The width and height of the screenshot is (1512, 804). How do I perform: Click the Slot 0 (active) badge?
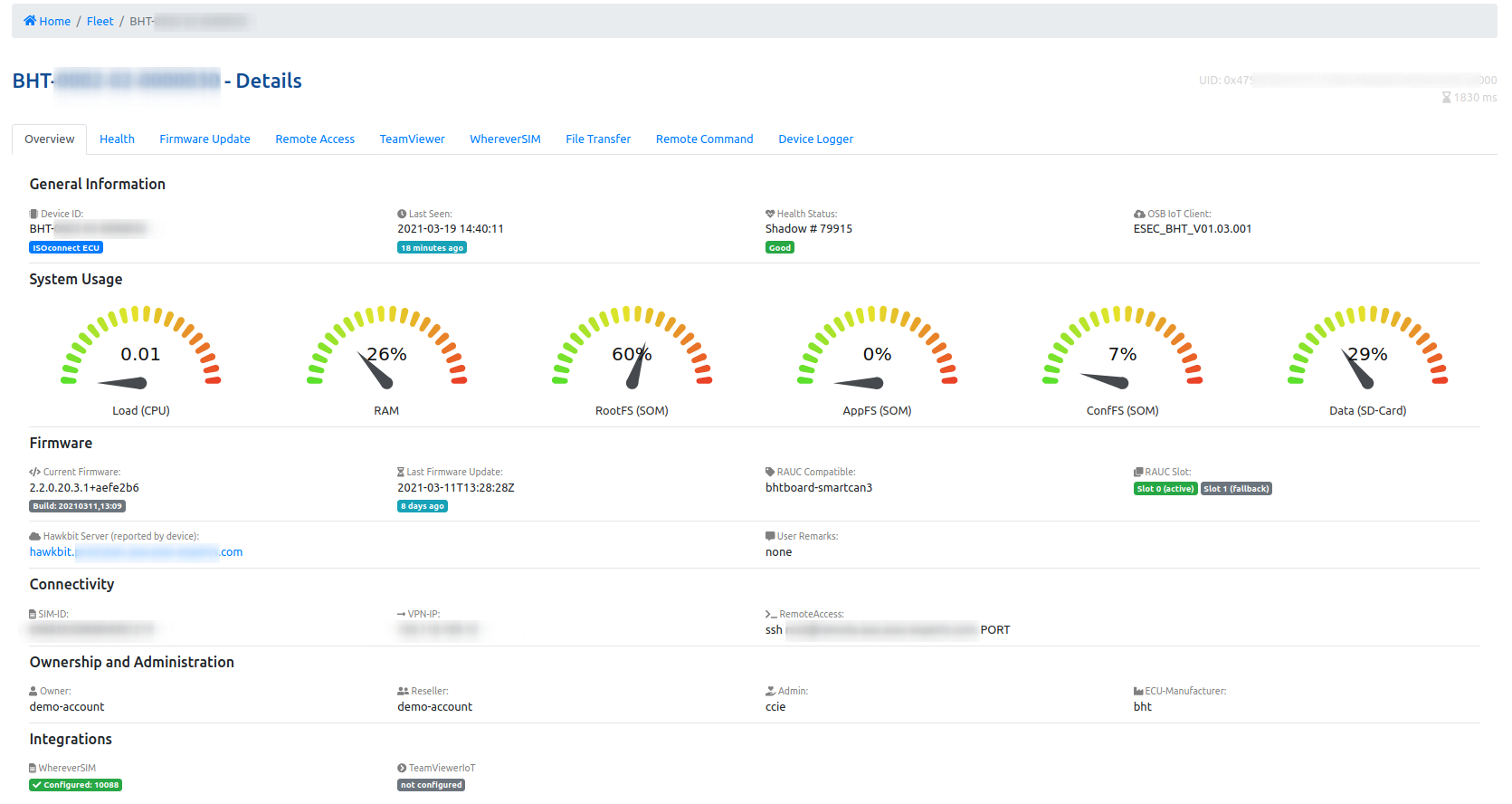[x=1165, y=489]
